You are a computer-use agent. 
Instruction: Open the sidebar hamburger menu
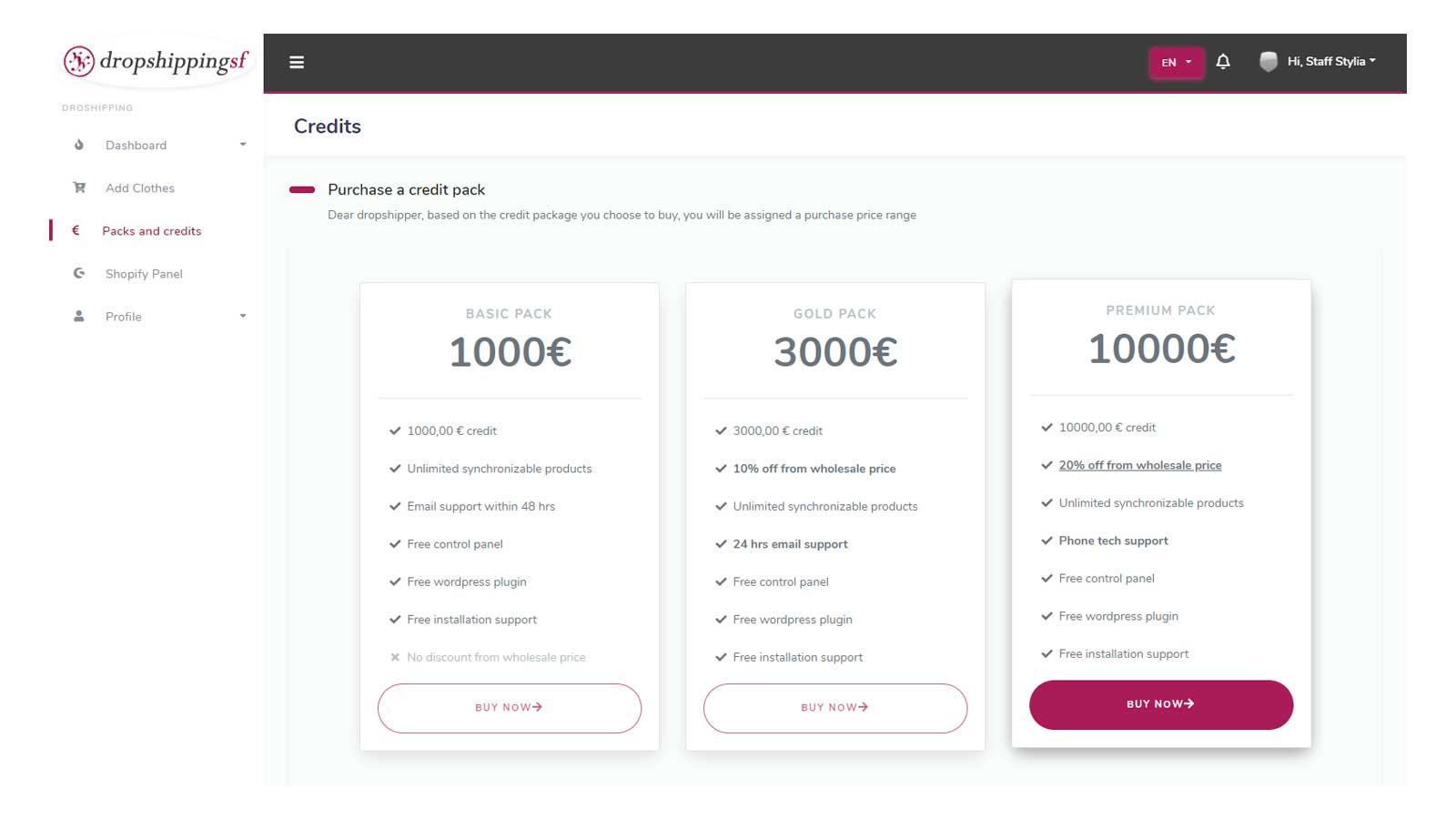[297, 62]
